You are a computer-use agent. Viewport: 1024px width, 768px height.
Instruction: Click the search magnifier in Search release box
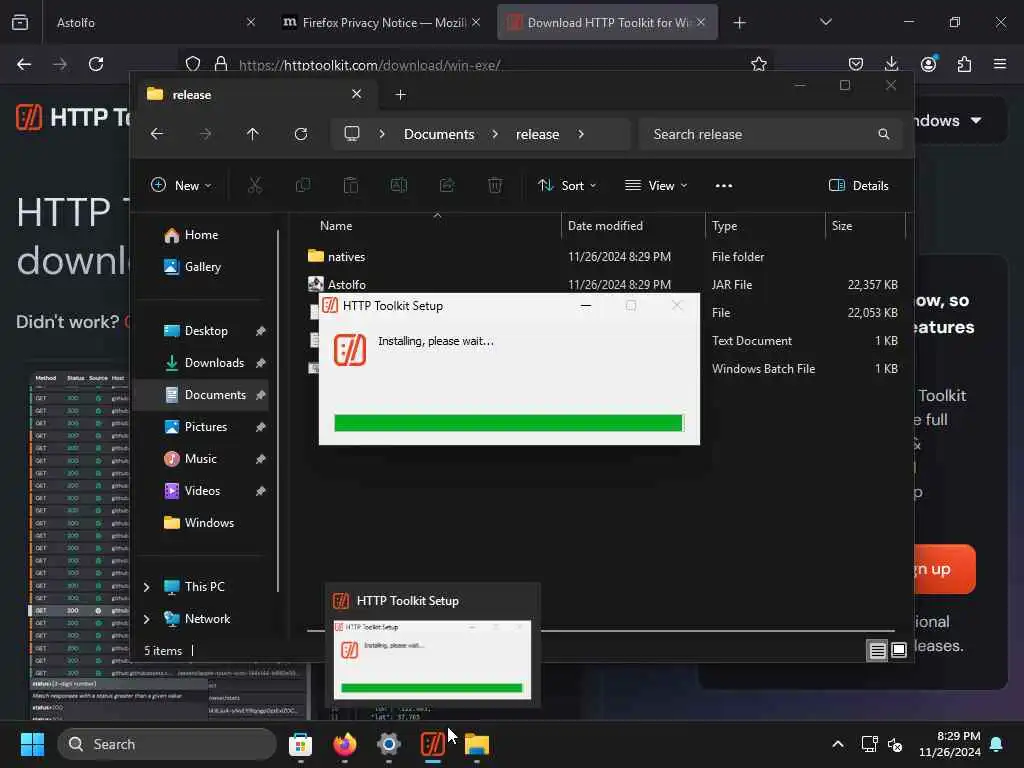(884, 134)
